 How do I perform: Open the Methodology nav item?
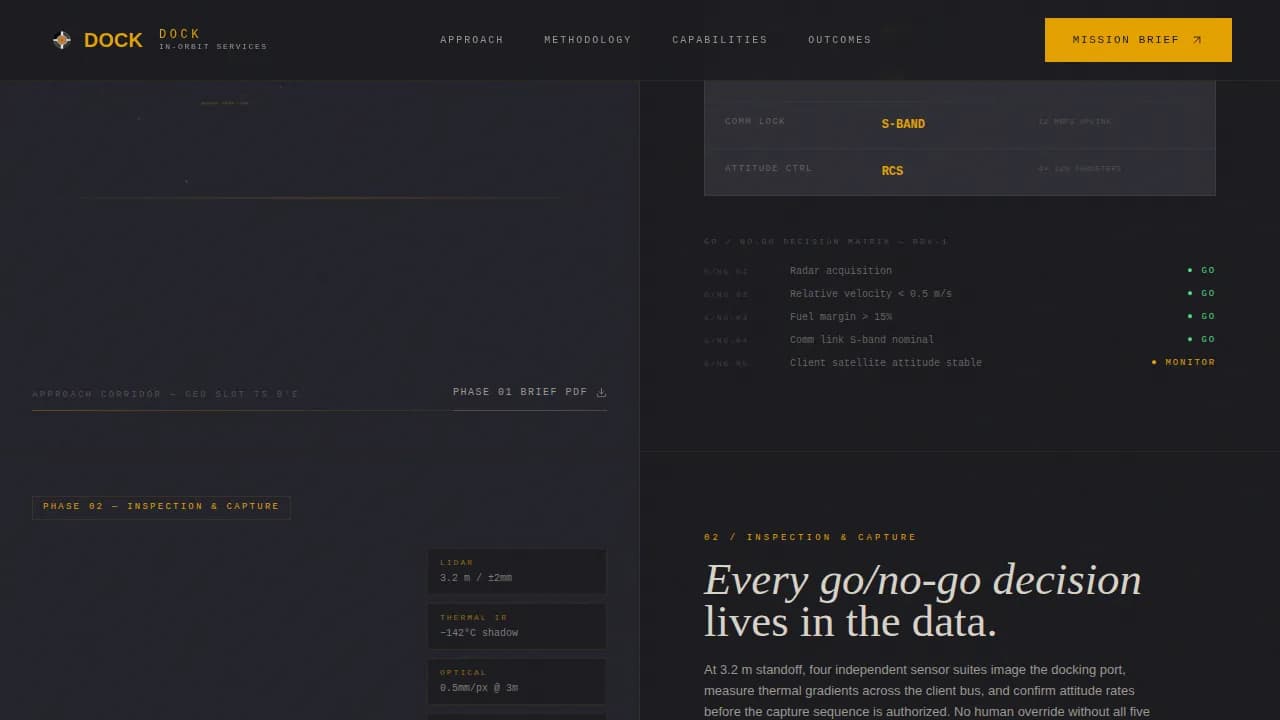[x=588, y=40]
